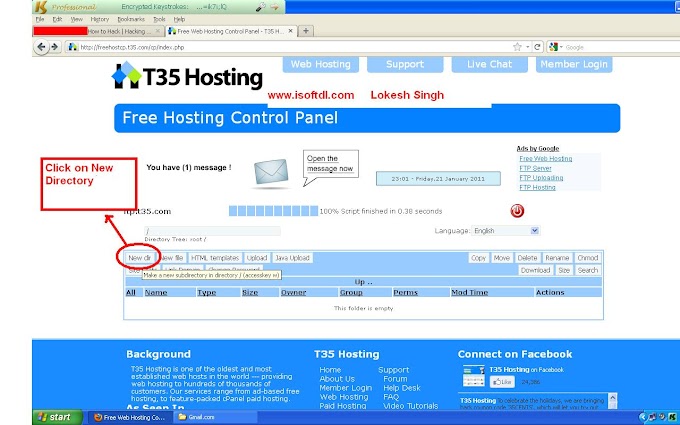
Task: Open the View menu
Action: [76, 20]
